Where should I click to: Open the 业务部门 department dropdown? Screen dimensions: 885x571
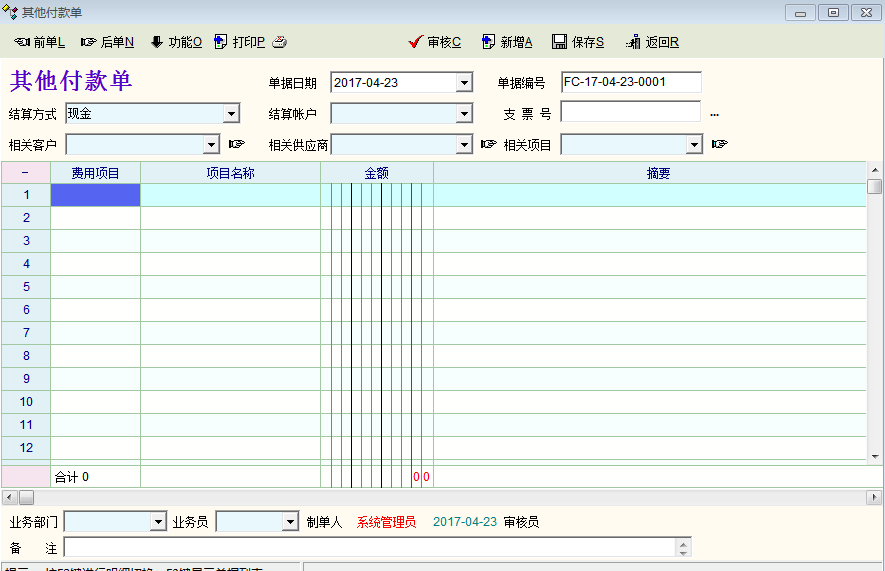coord(158,522)
